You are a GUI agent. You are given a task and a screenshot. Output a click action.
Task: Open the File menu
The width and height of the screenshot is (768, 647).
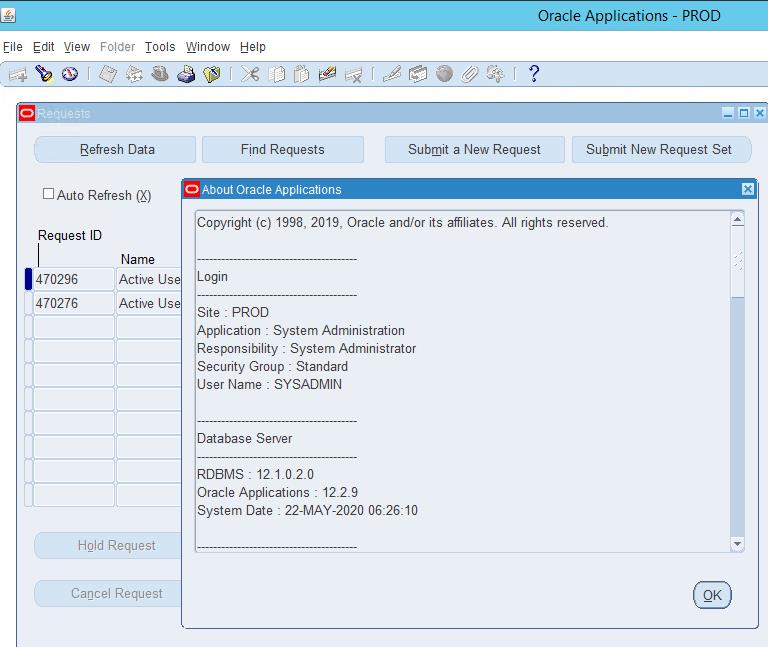[13, 47]
